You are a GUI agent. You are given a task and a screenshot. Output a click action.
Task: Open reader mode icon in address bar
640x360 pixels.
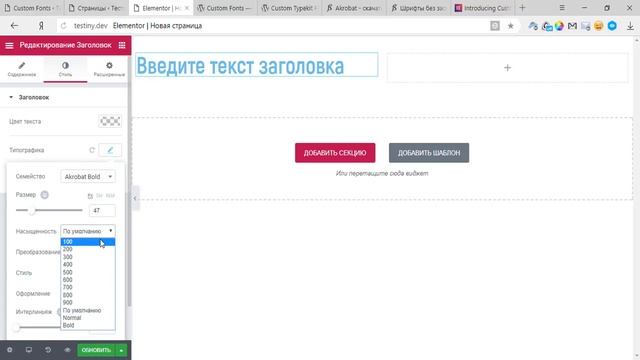(495, 26)
